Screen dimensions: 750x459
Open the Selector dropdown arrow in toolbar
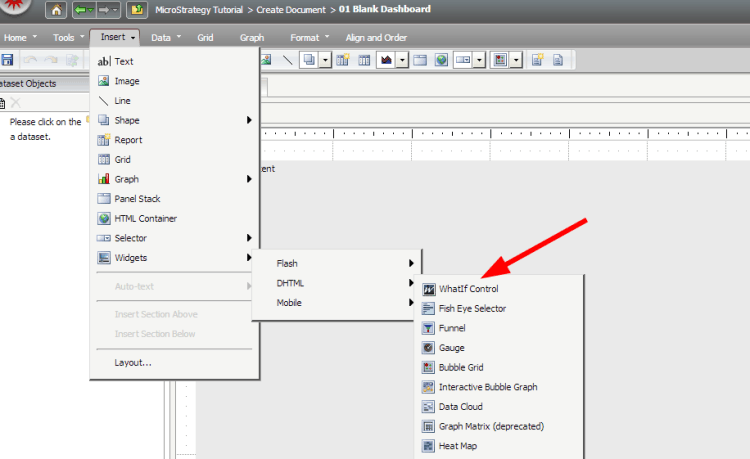(x=479, y=60)
